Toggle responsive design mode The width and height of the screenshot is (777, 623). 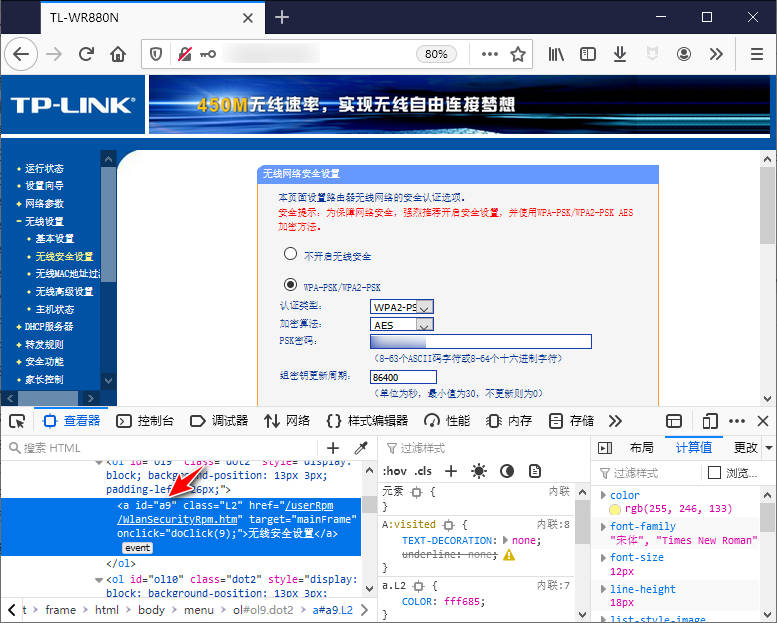coord(710,421)
